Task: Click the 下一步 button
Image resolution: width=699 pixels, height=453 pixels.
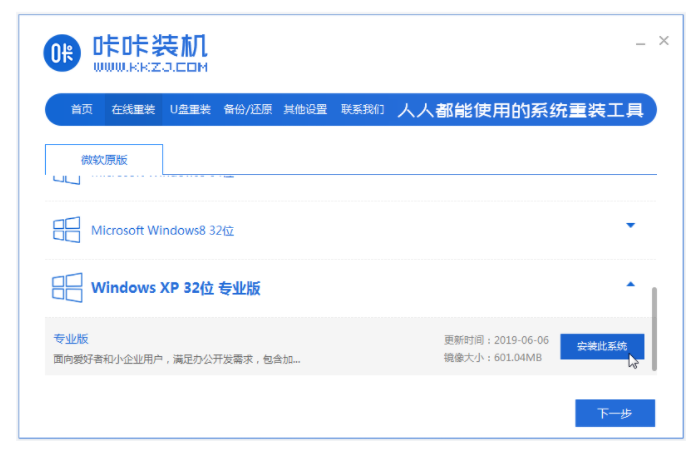Action: pyautogui.click(x=614, y=412)
